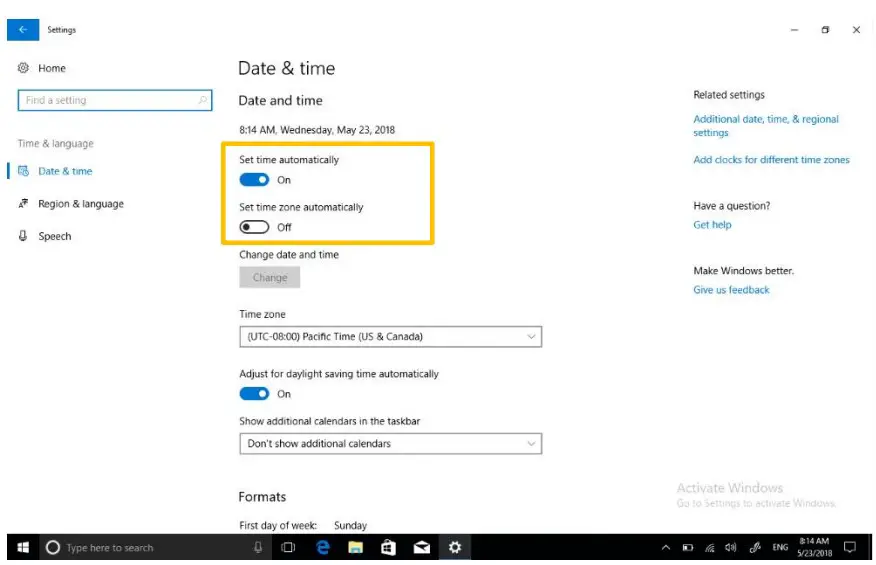Open the additional calendars dropdown
876x565 pixels.
point(391,444)
